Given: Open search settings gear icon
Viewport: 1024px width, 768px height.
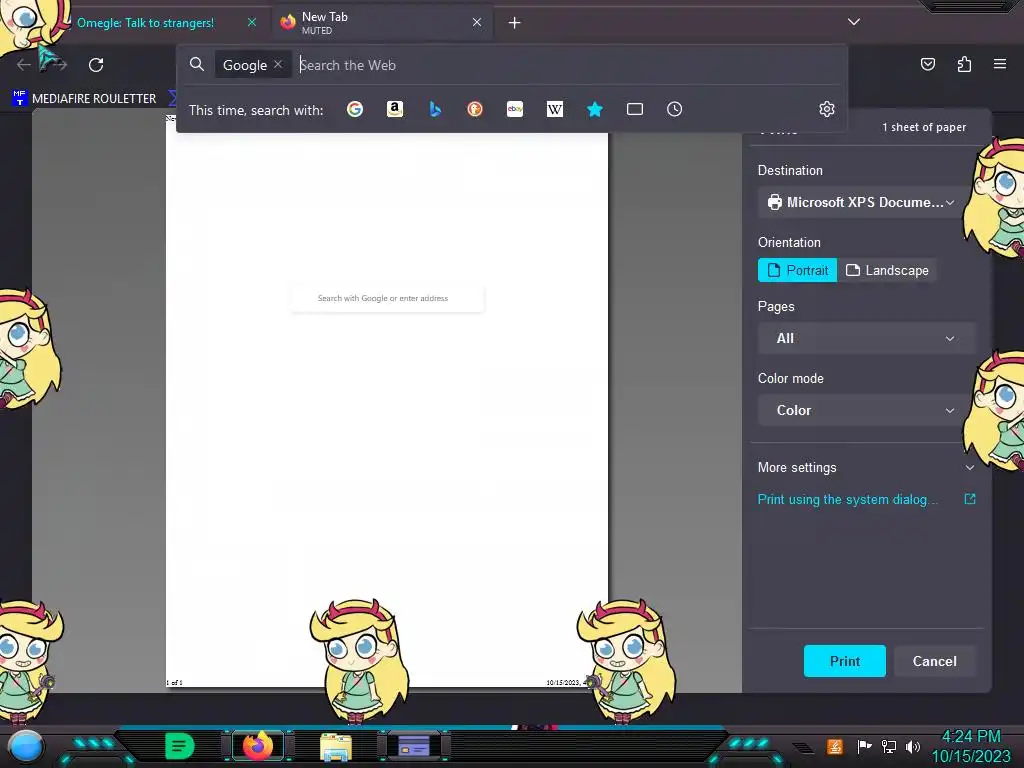Looking at the screenshot, I should point(827,109).
